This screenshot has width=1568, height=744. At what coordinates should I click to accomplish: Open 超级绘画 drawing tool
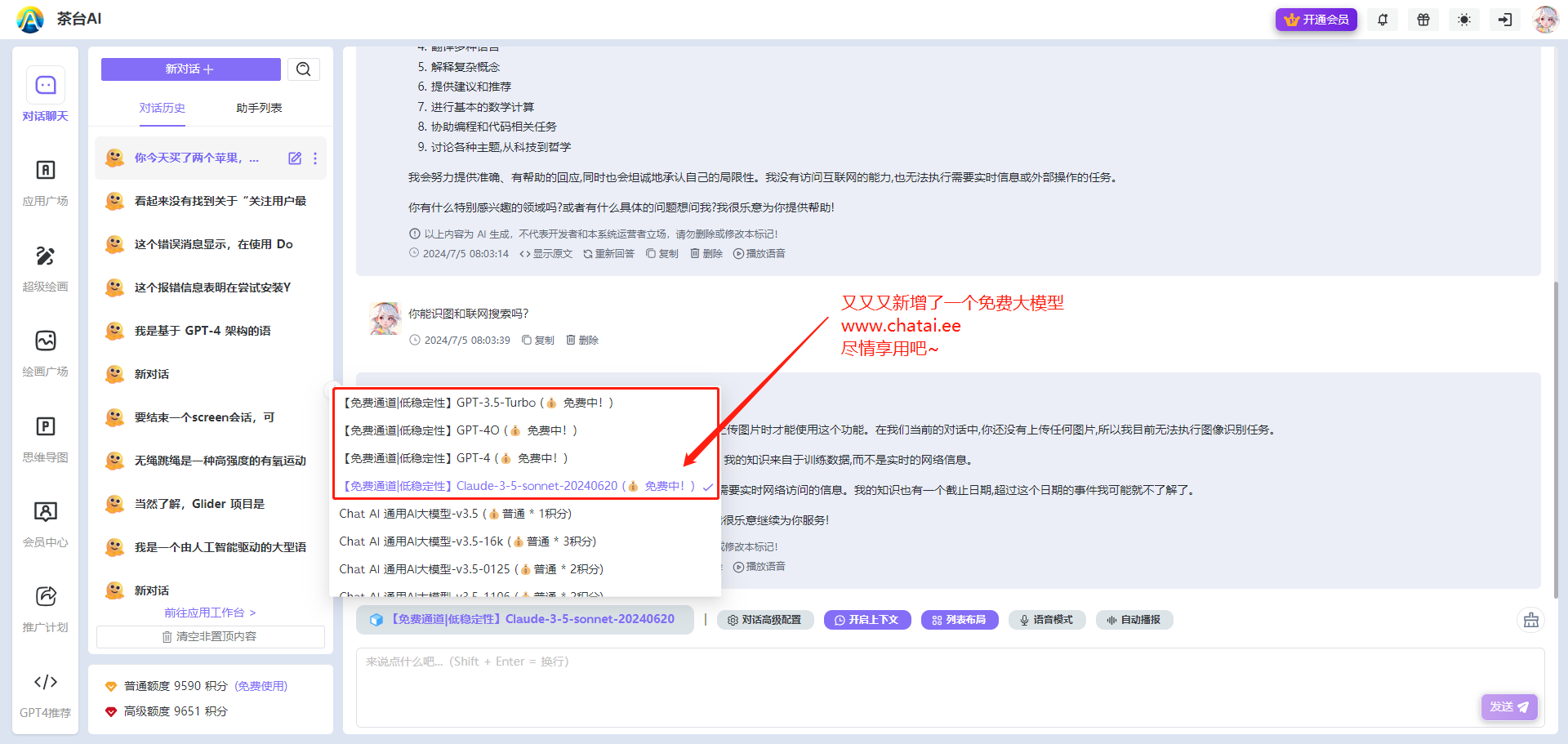[x=46, y=269]
